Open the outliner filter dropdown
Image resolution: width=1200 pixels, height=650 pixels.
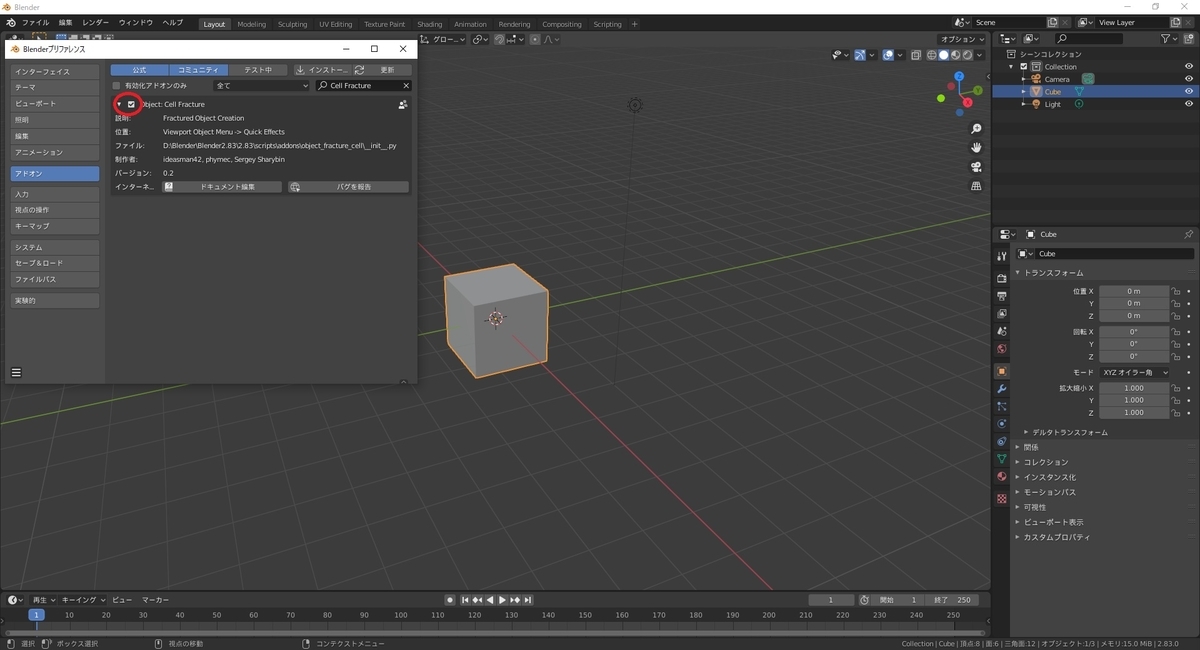coord(1171,38)
